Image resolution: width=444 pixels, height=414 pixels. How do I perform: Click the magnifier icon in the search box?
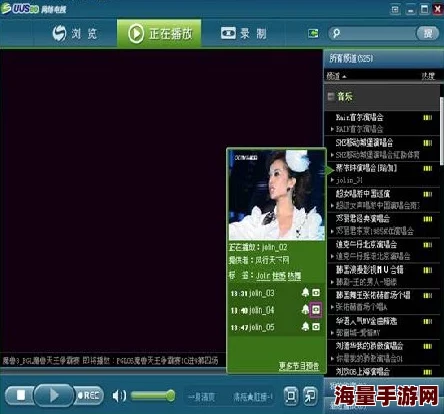tap(336, 33)
